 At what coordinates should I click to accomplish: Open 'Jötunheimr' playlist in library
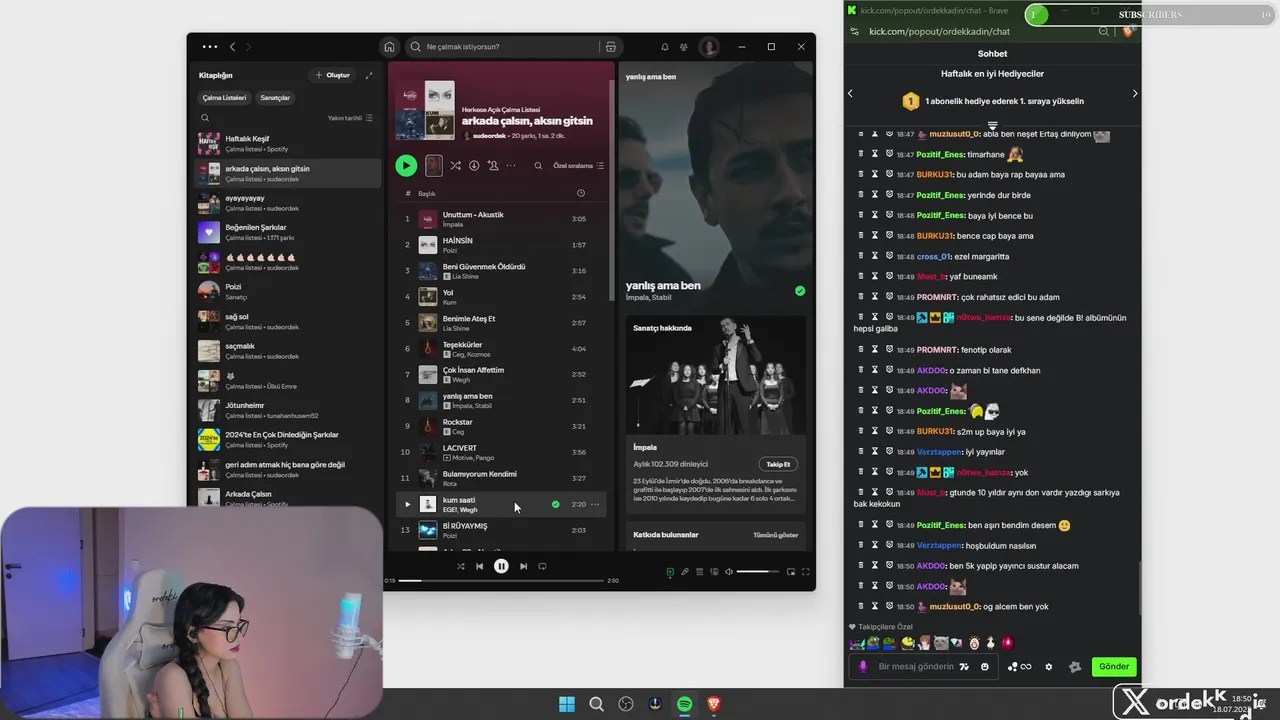(x=288, y=410)
